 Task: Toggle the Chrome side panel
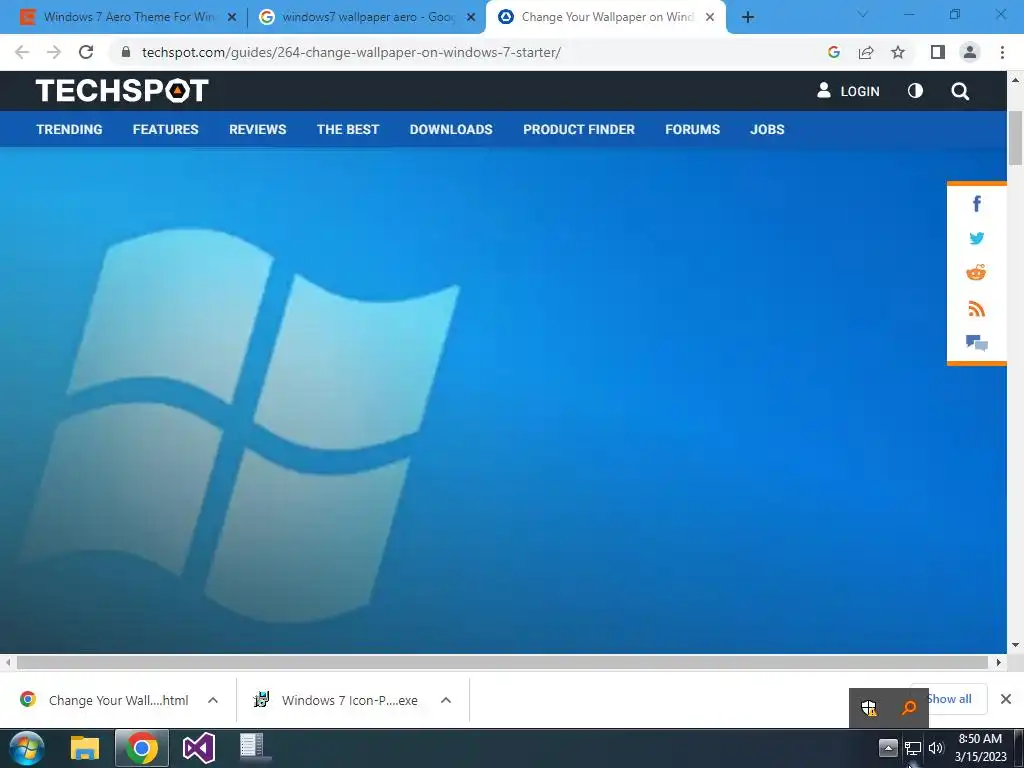[x=938, y=52]
